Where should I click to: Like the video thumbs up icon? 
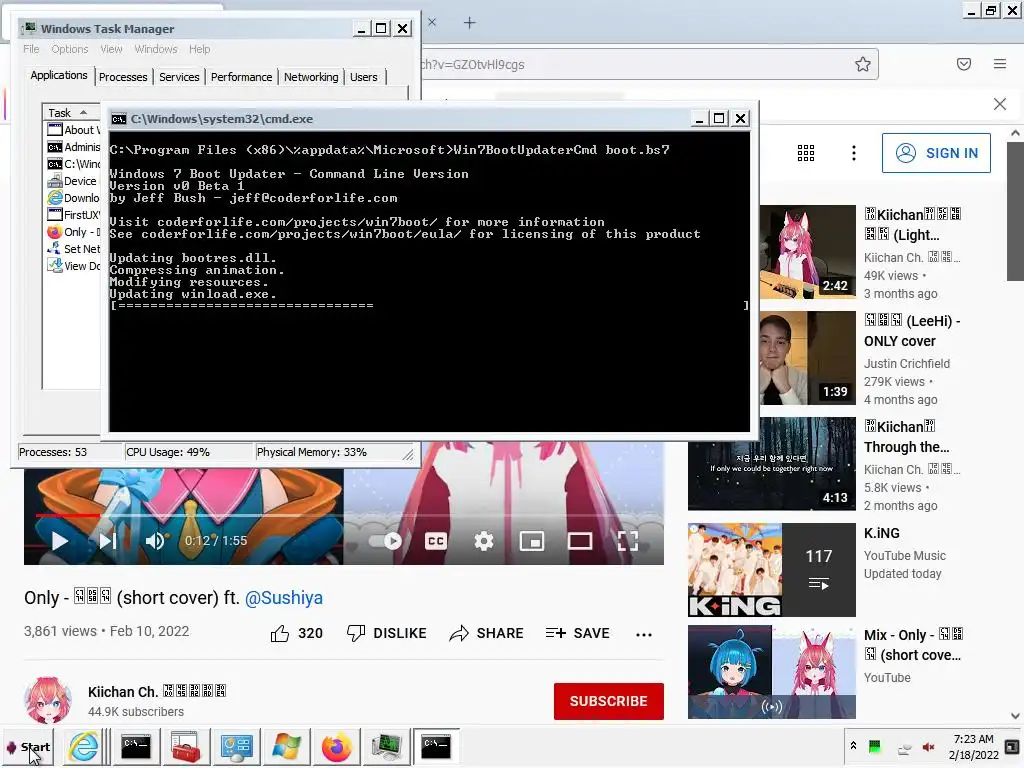pyautogui.click(x=280, y=633)
